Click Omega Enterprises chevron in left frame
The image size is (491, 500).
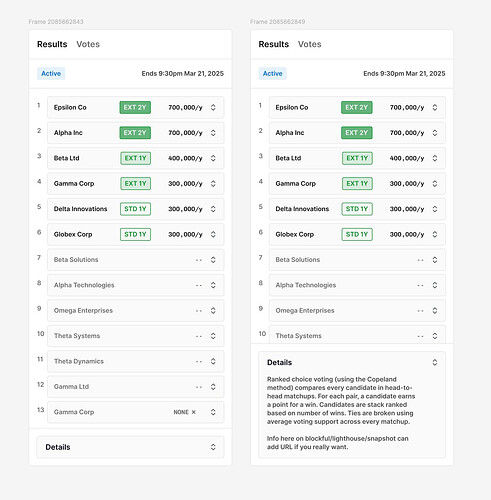tap(213, 310)
